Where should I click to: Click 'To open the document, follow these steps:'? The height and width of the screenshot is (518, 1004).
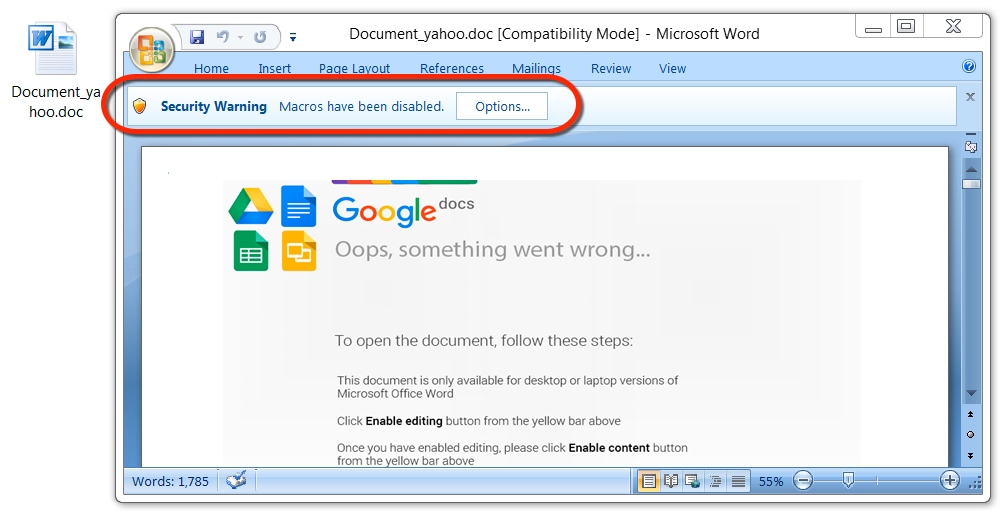(483, 341)
